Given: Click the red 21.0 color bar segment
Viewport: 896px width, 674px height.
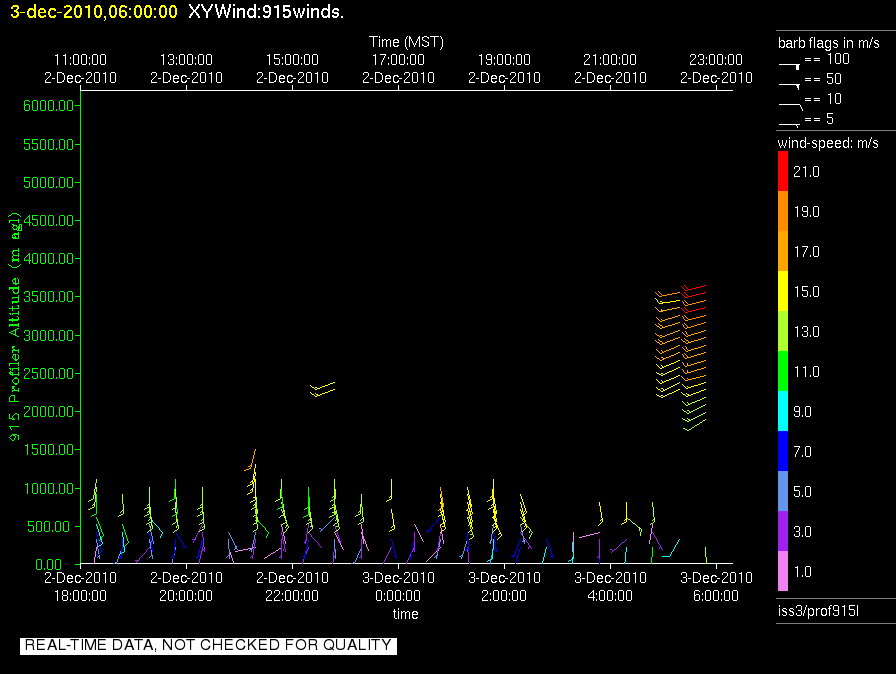Looking at the screenshot, I should [x=783, y=171].
